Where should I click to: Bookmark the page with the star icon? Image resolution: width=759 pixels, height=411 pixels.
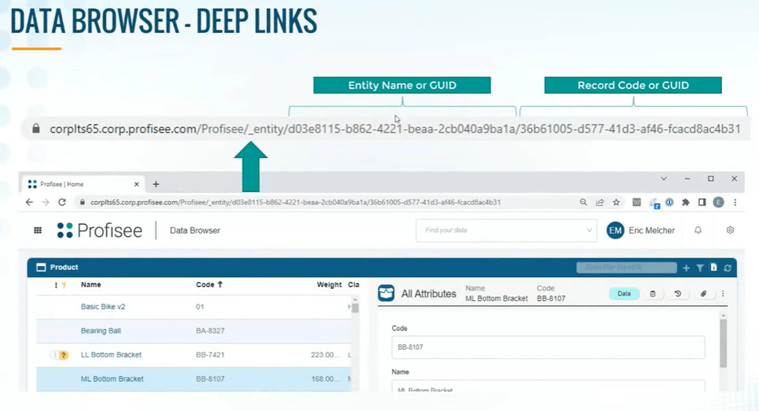616,202
